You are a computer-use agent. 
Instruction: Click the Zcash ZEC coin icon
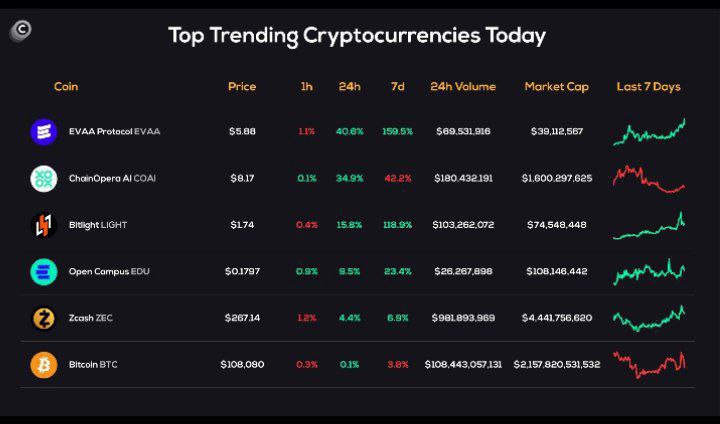pos(44,318)
